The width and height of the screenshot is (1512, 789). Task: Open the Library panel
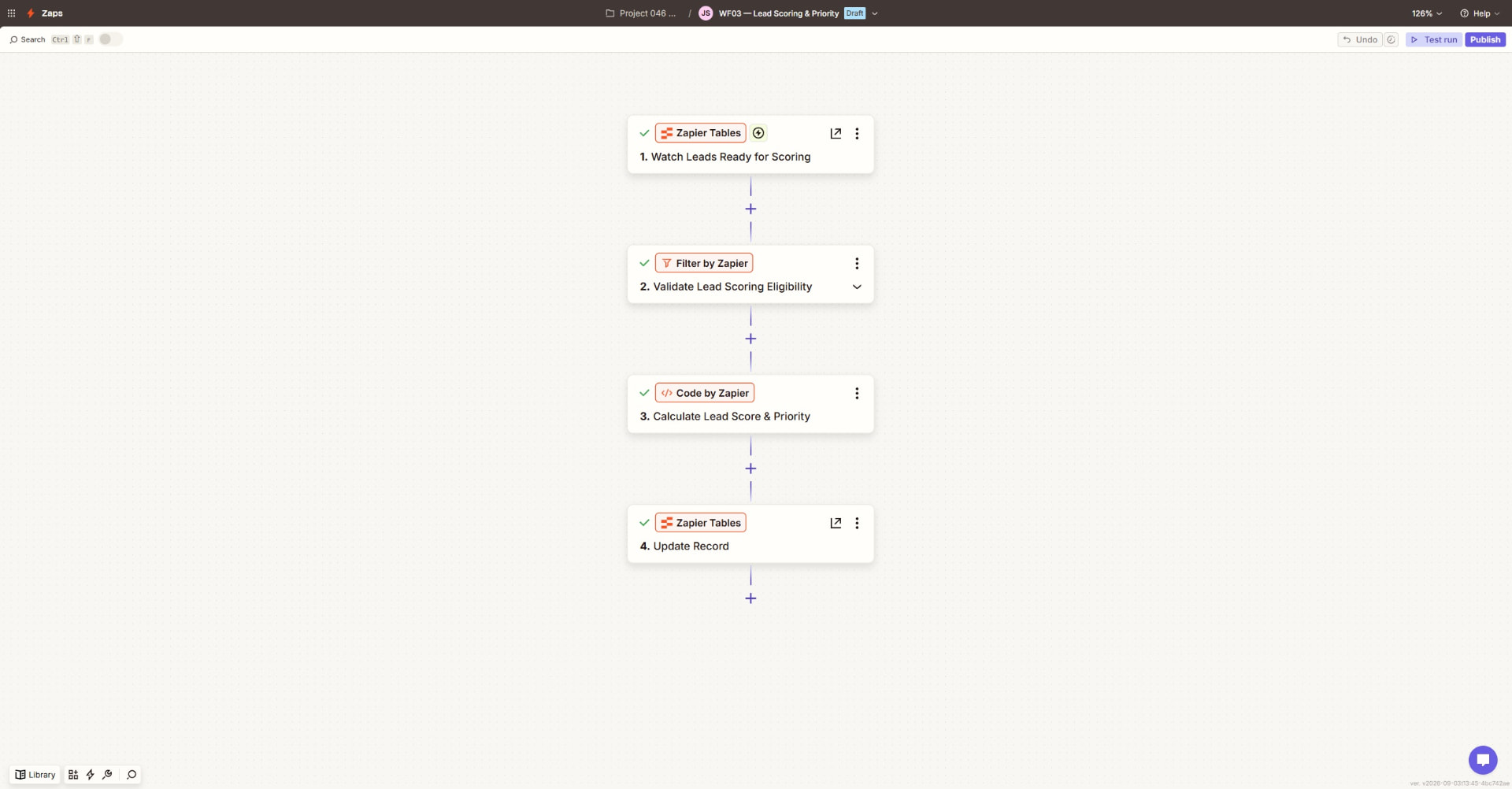[x=35, y=775]
